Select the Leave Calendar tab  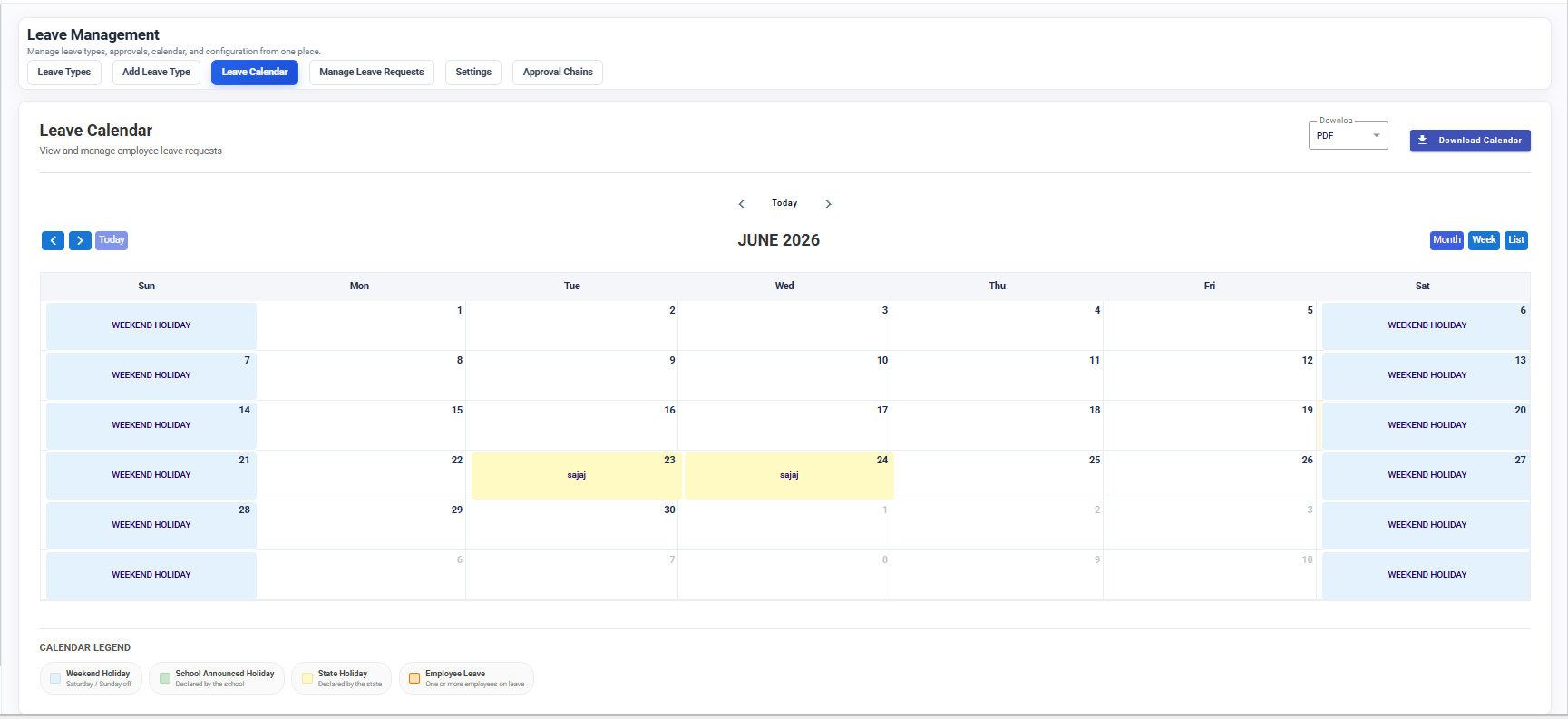255,73
